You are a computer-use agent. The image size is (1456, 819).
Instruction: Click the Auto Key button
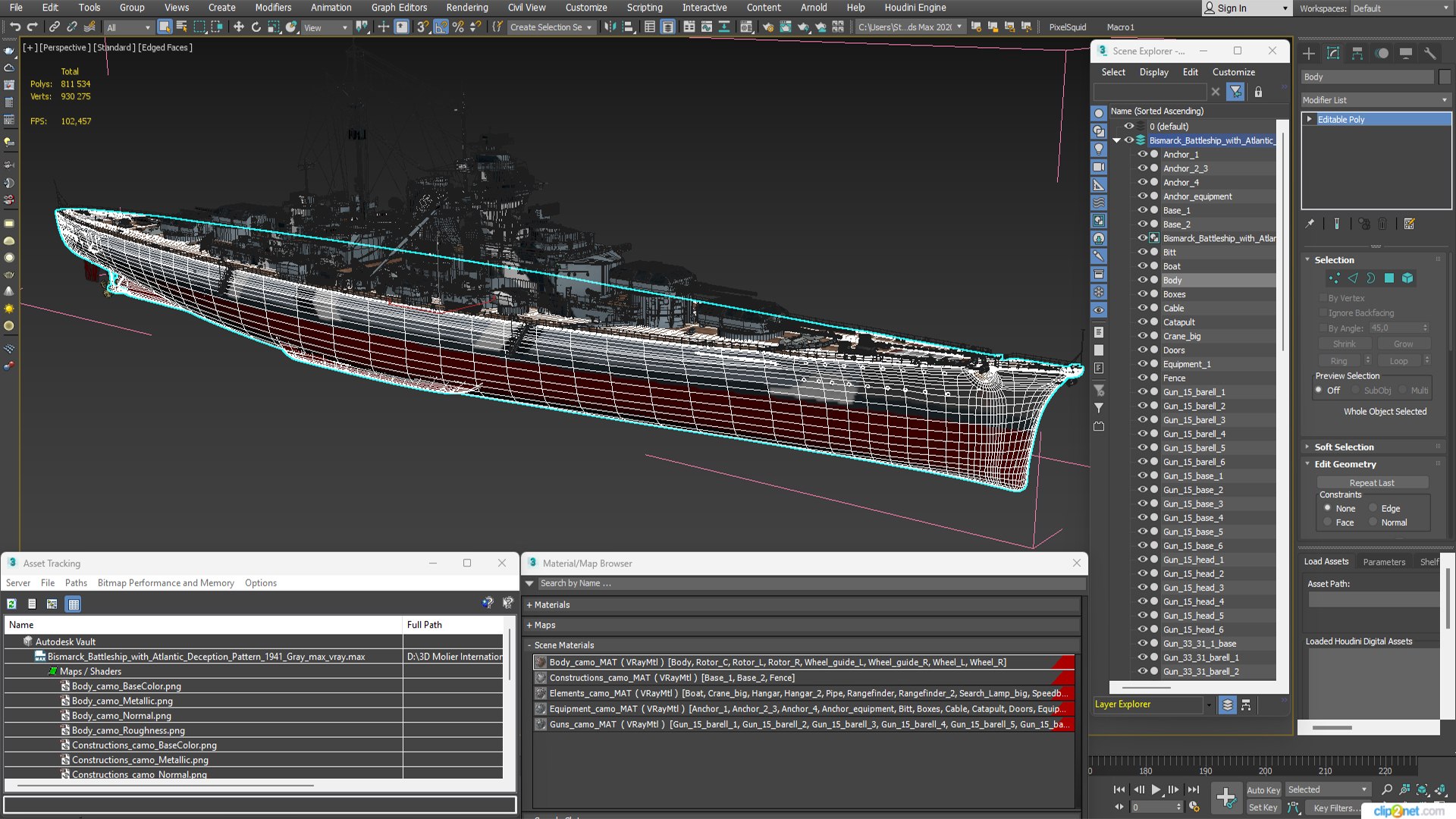click(x=1263, y=789)
